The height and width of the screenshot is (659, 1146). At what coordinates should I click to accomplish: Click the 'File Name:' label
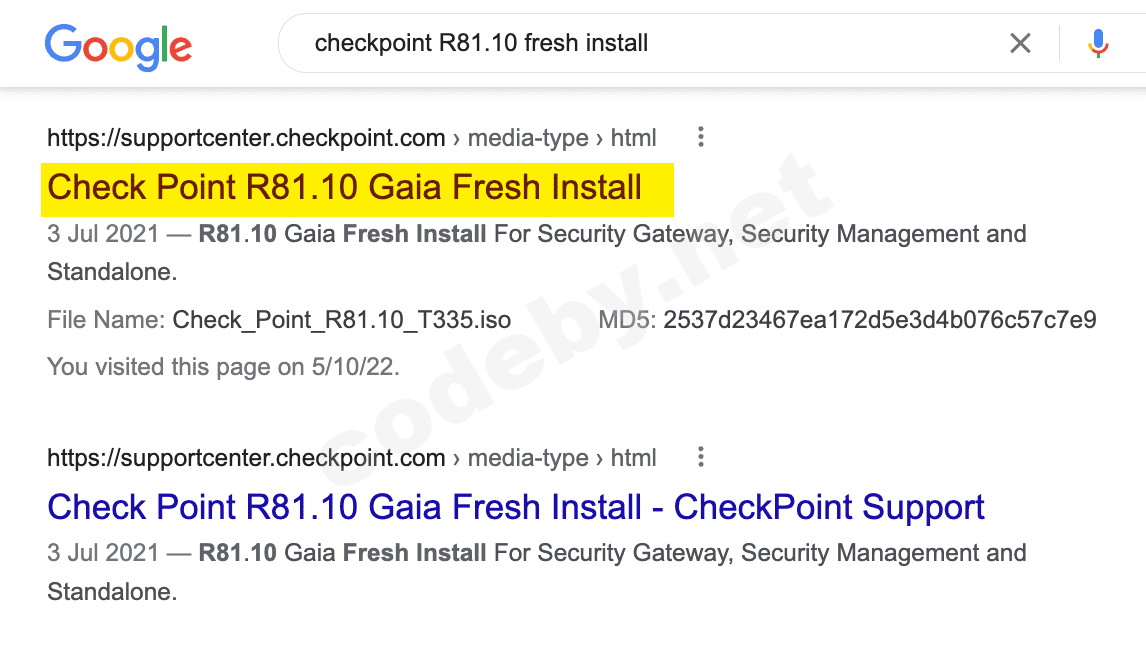pos(106,320)
